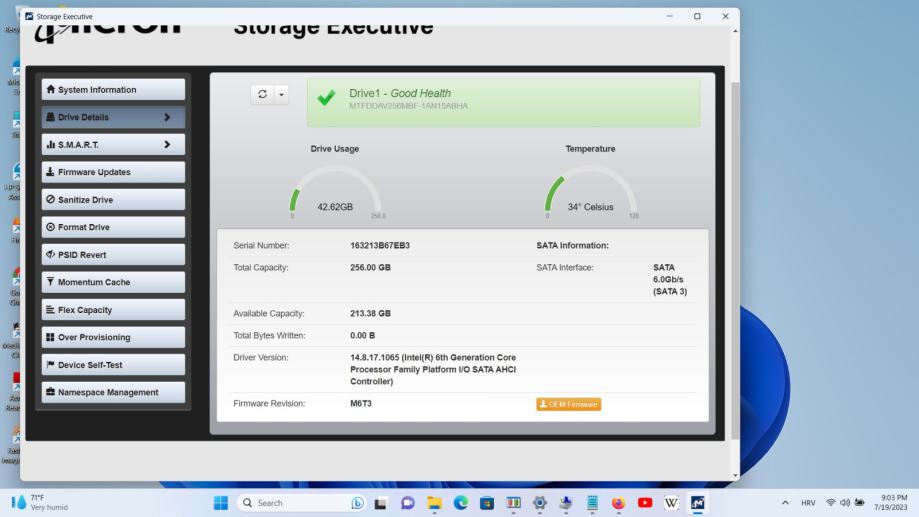The height and width of the screenshot is (517, 919).
Task: Expand the S.M.A.R.T. chevron arrow
Action: (x=167, y=145)
